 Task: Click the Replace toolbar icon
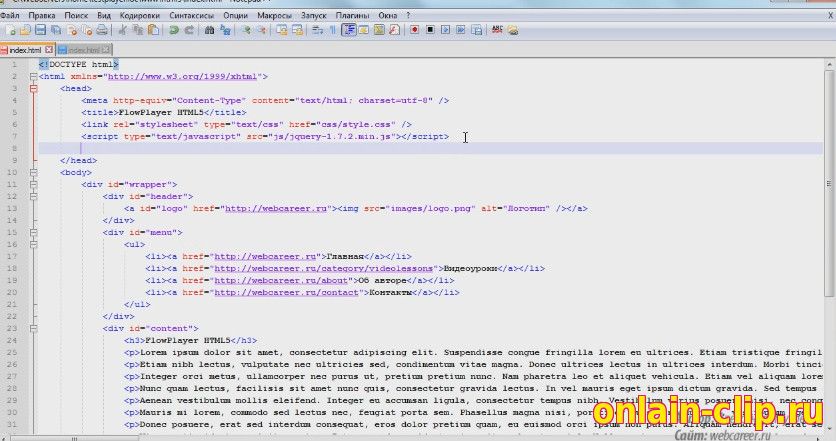(225, 30)
